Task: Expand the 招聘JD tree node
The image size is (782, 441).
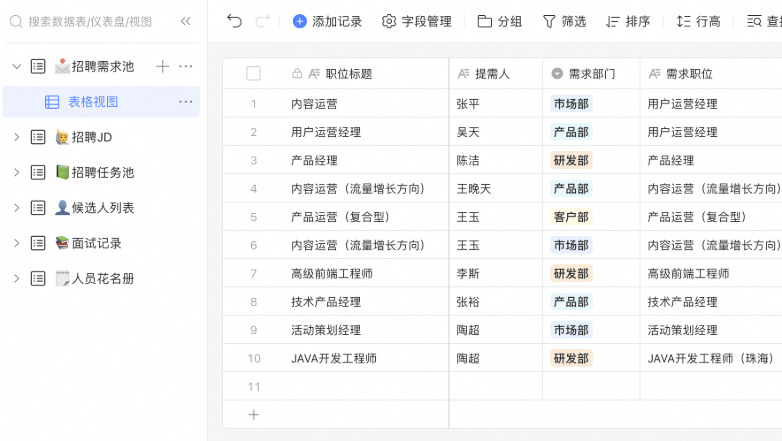Action: (x=16, y=137)
